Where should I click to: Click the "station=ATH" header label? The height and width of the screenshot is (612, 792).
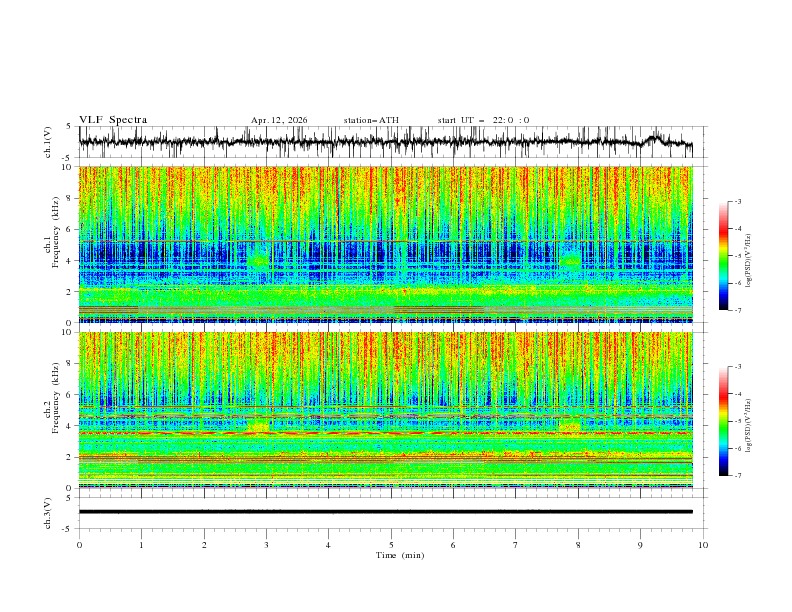pyautogui.click(x=371, y=120)
